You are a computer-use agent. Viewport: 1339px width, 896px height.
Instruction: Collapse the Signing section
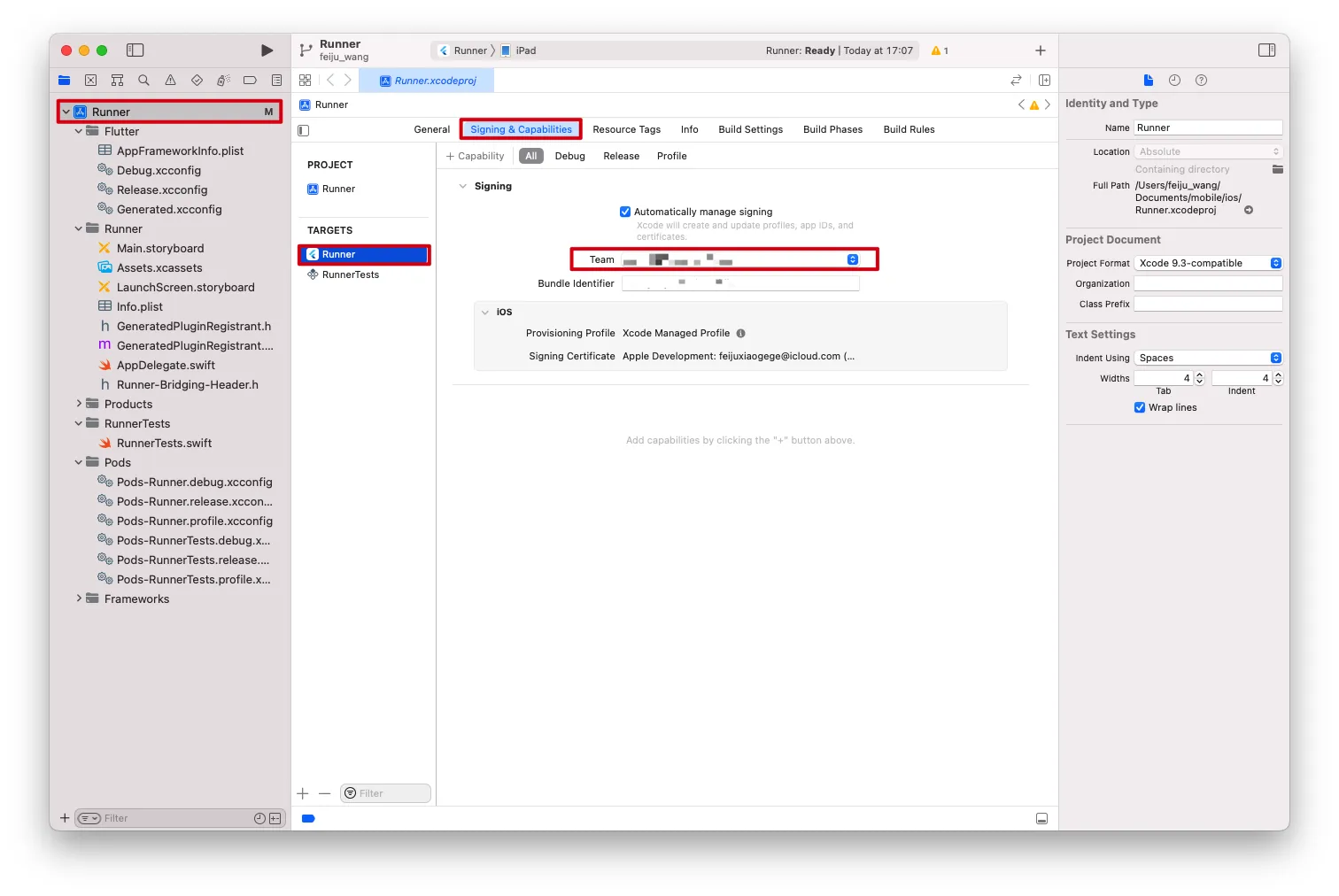(x=462, y=187)
